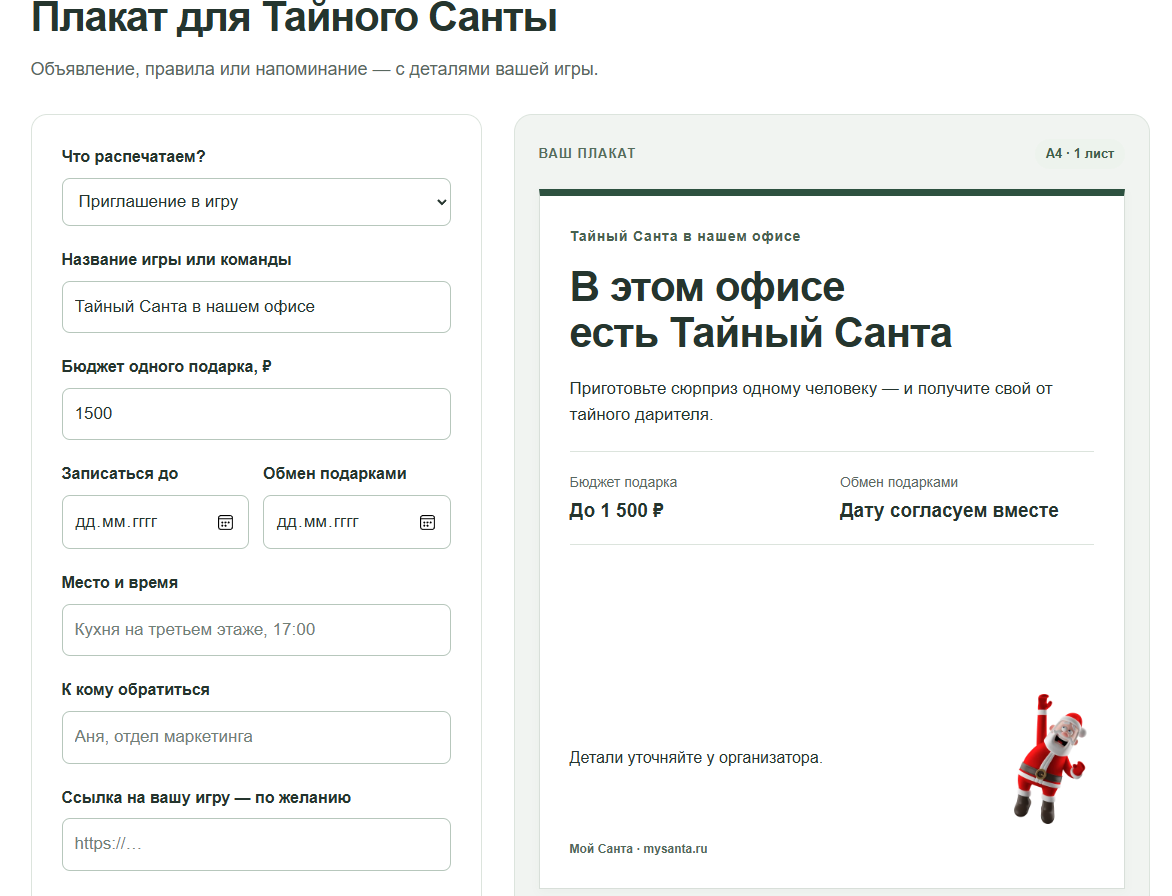Click poster label 'Обмен подарками' above date text
The image size is (1172, 896).
898,483
